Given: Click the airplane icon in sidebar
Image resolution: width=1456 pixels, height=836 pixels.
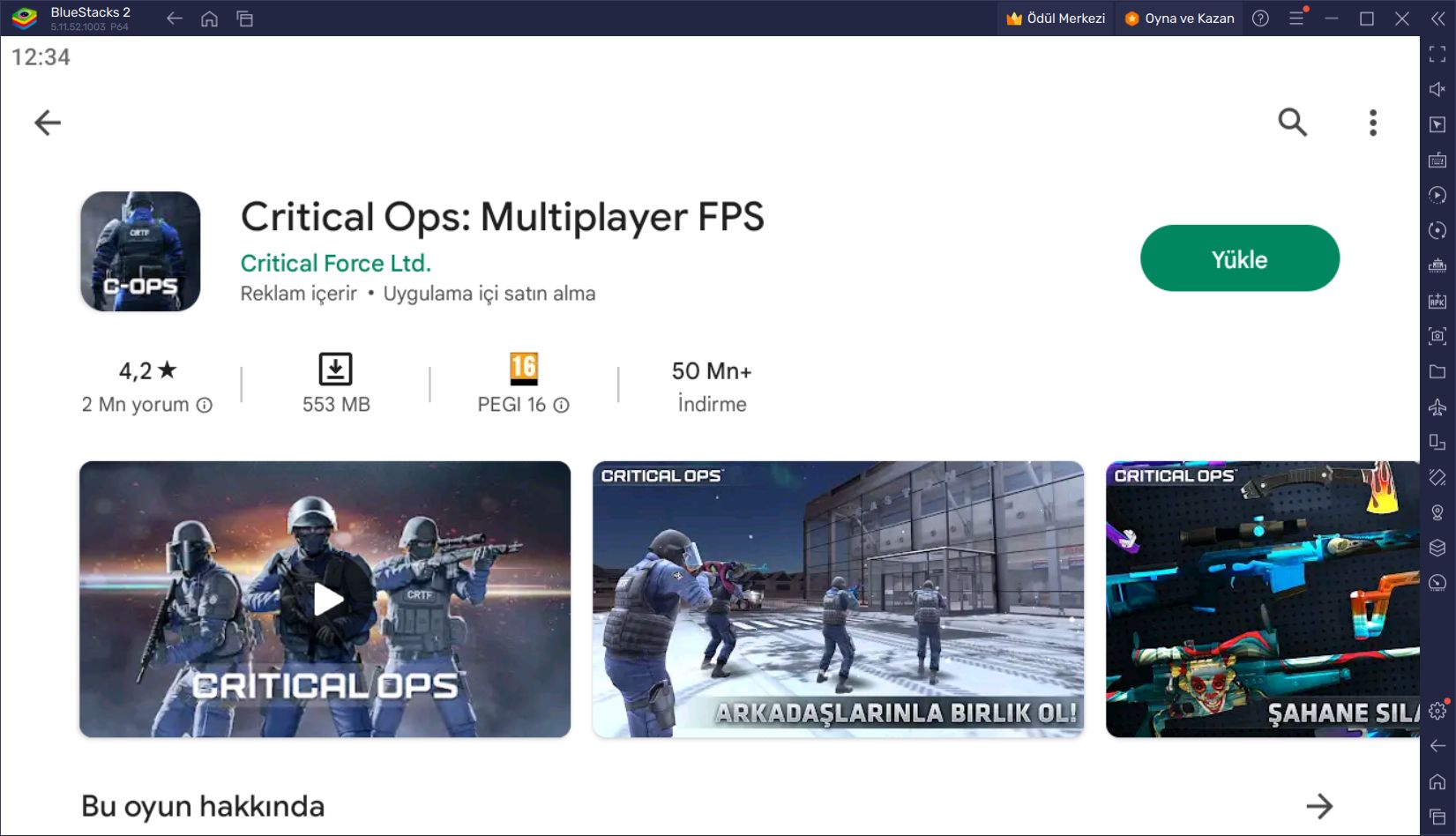Looking at the screenshot, I should click(1437, 407).
